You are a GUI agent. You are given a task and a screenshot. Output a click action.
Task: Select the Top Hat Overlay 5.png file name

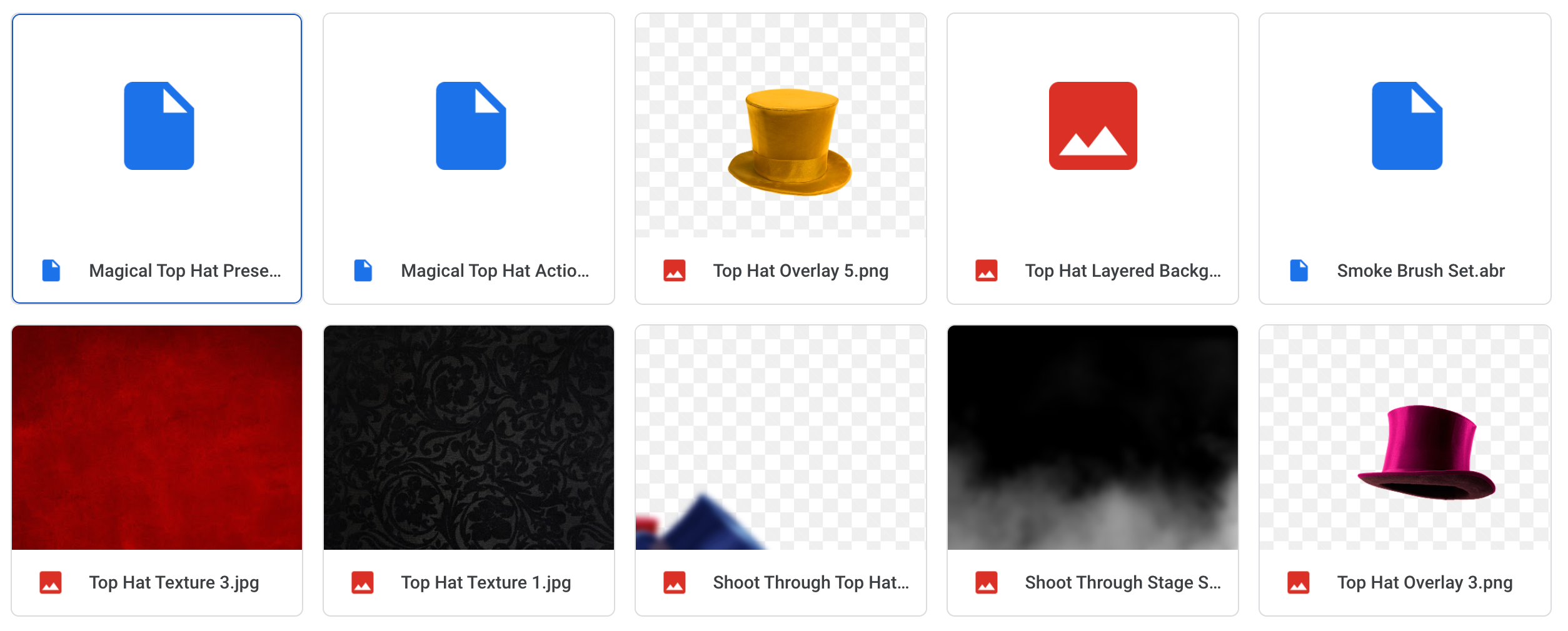[801, 271]
